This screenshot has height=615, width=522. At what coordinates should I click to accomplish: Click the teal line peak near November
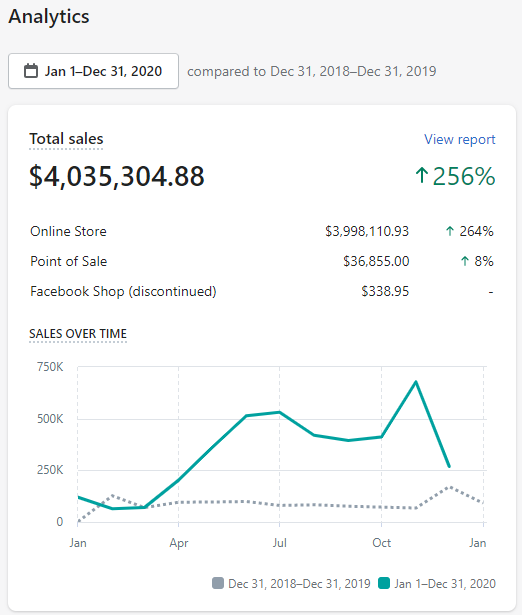pyautogui.click(x=416, y=381)
